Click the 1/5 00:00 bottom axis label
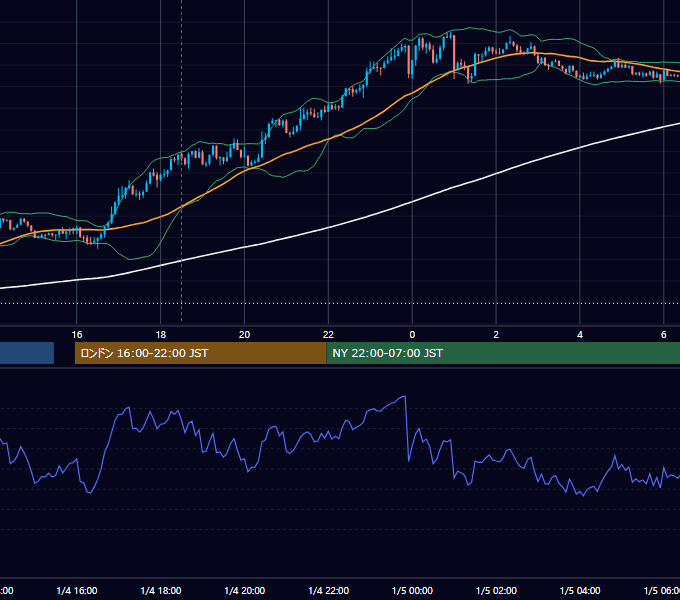This screenshot has height=600, width=680. pyautogui.click(x=412, y=591)
